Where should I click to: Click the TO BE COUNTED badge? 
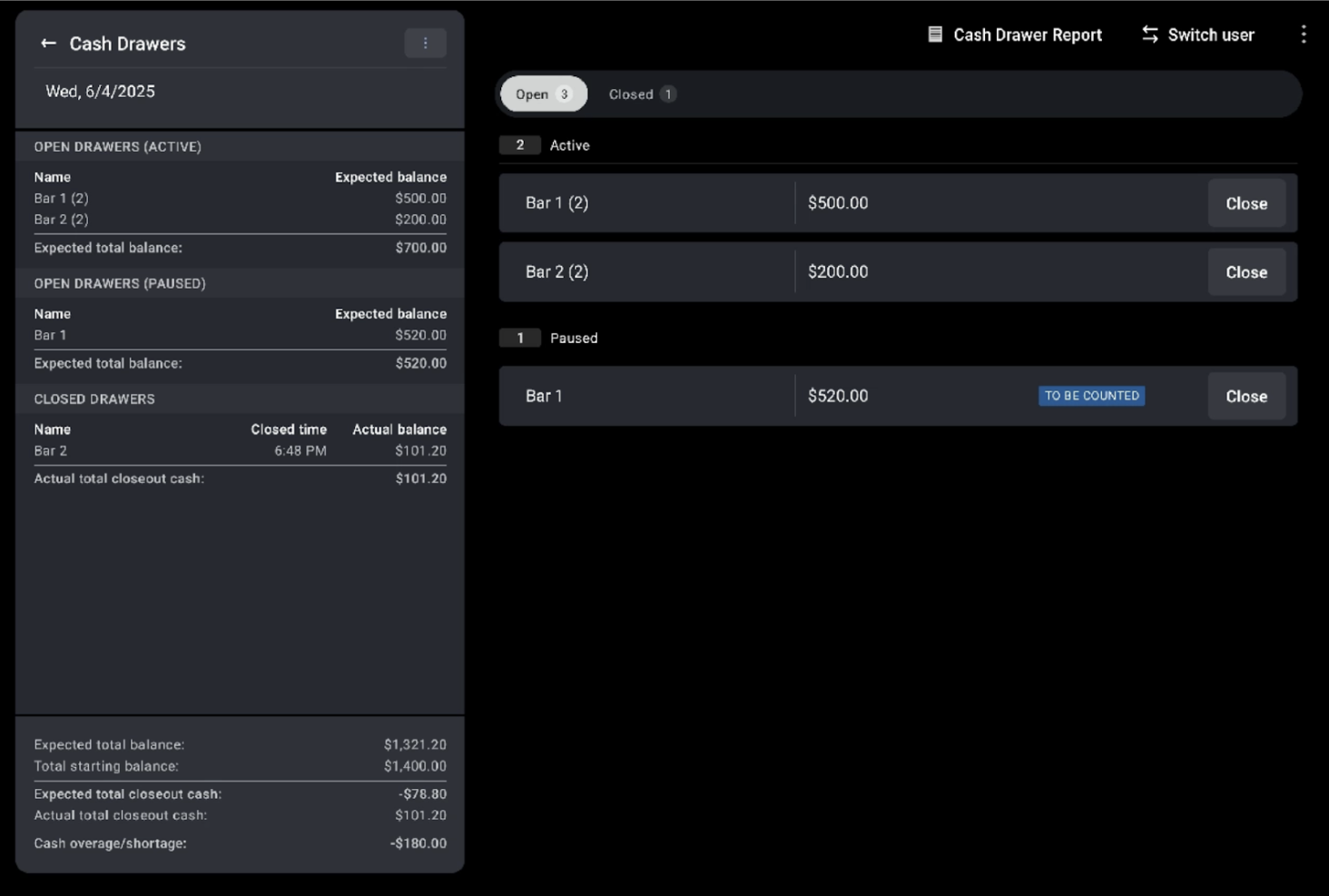(1091, 396)
